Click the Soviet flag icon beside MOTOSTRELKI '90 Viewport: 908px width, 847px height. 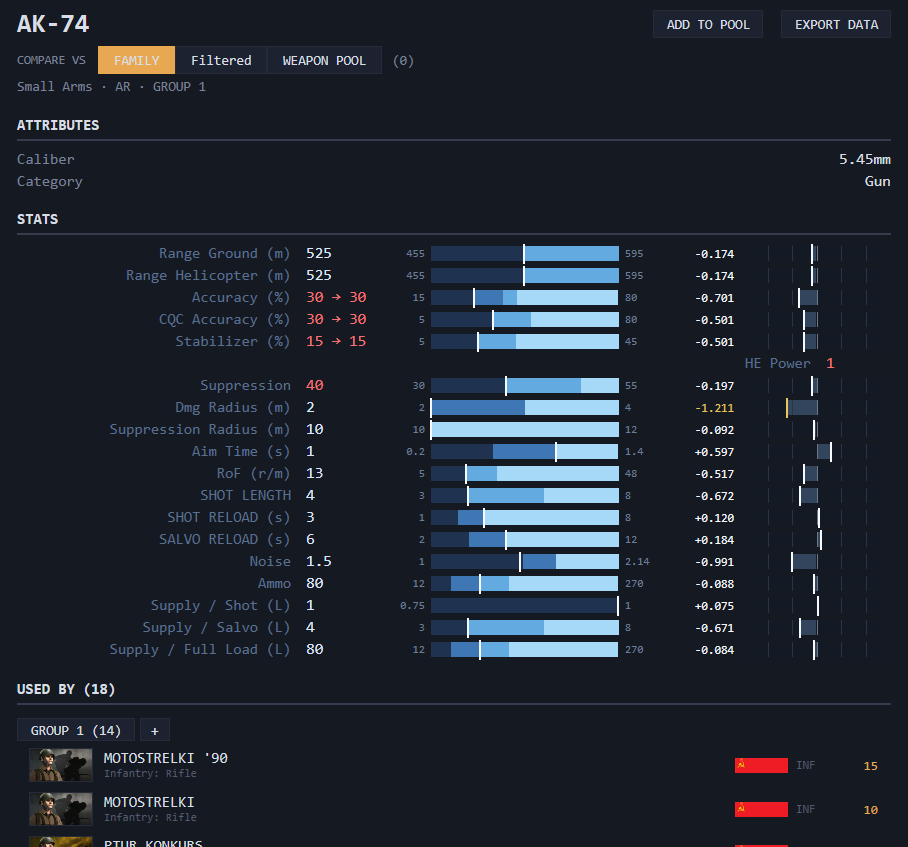pos(761,765)
